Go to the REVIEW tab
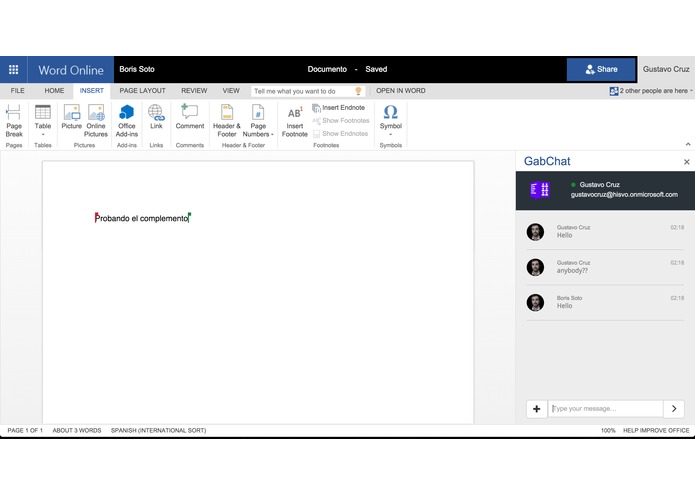This screenshot has height=494, width=695. point(194,91)
